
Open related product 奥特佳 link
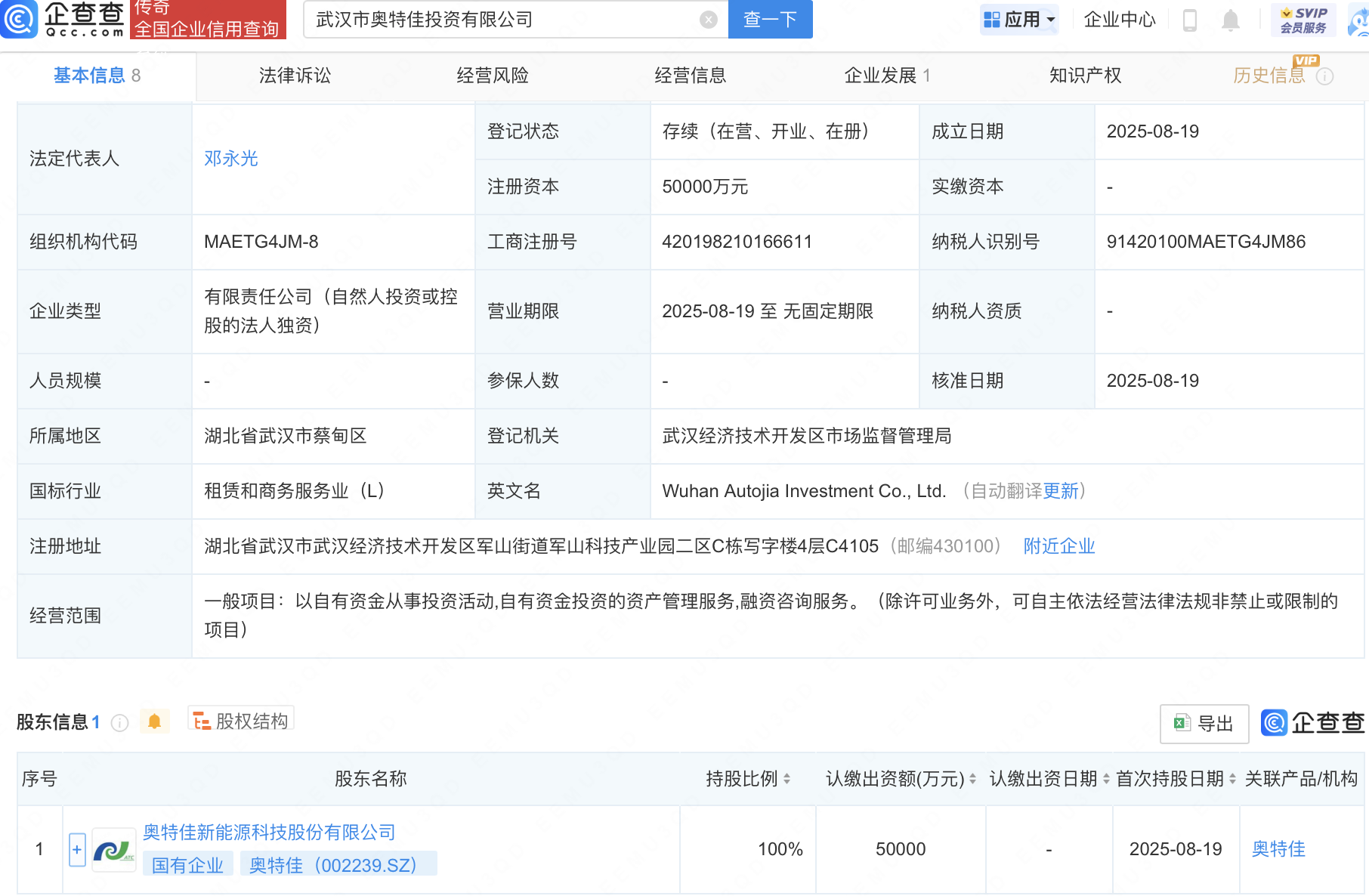click(1278, 849)
